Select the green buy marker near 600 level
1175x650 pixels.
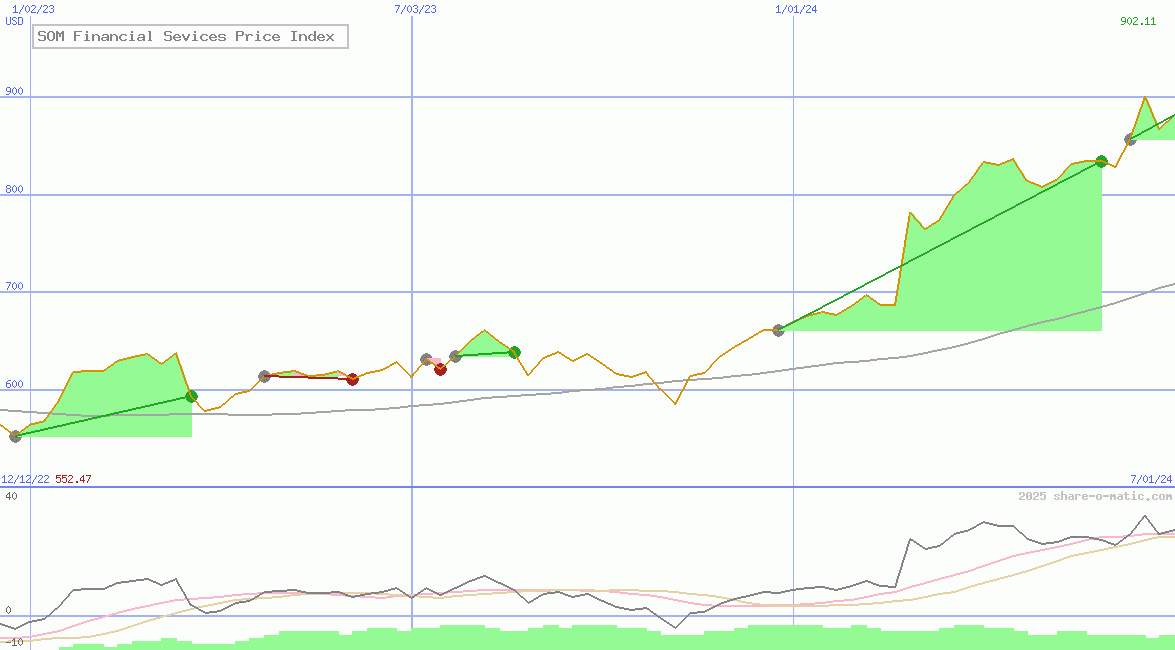click(x=192, y=397)
